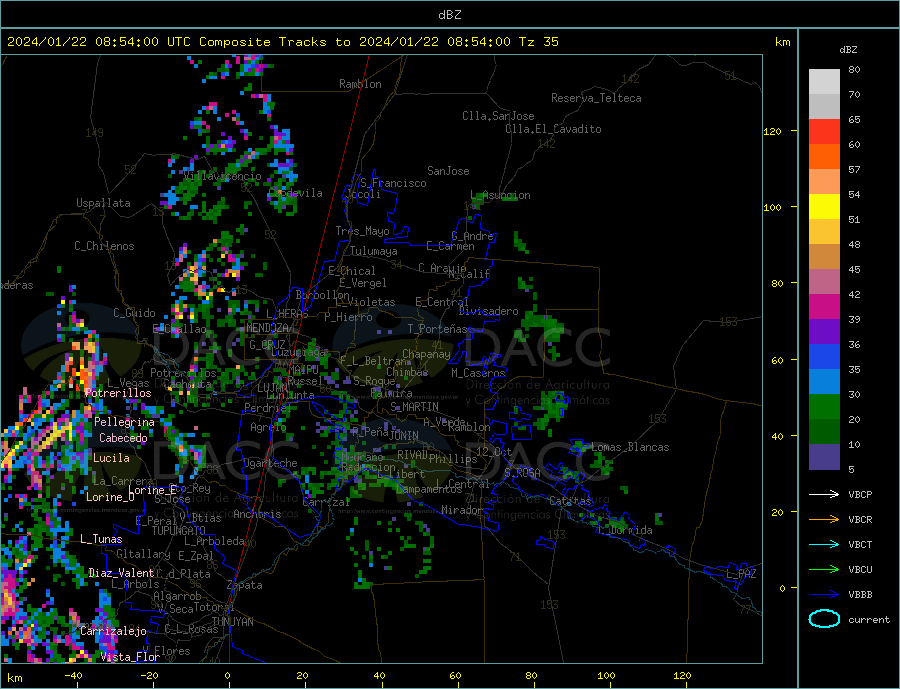Click the 'TUNUYAN' city label
The width and height of the screenshot is (900, 689).
(x=232, y=622)
